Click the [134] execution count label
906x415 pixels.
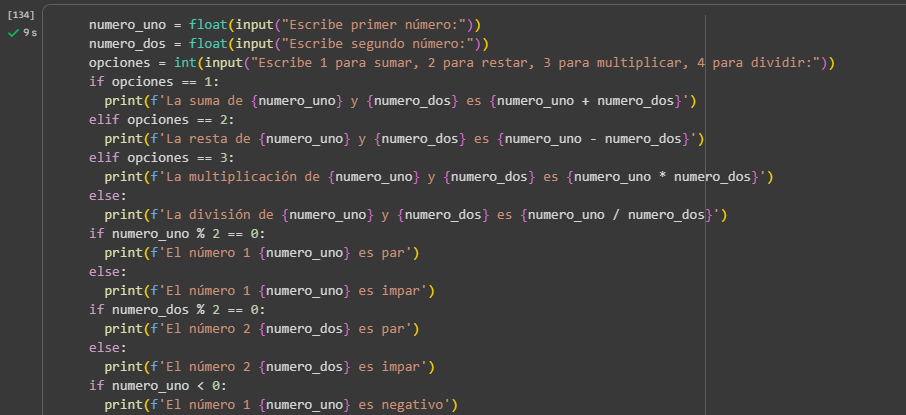point(20,15)
